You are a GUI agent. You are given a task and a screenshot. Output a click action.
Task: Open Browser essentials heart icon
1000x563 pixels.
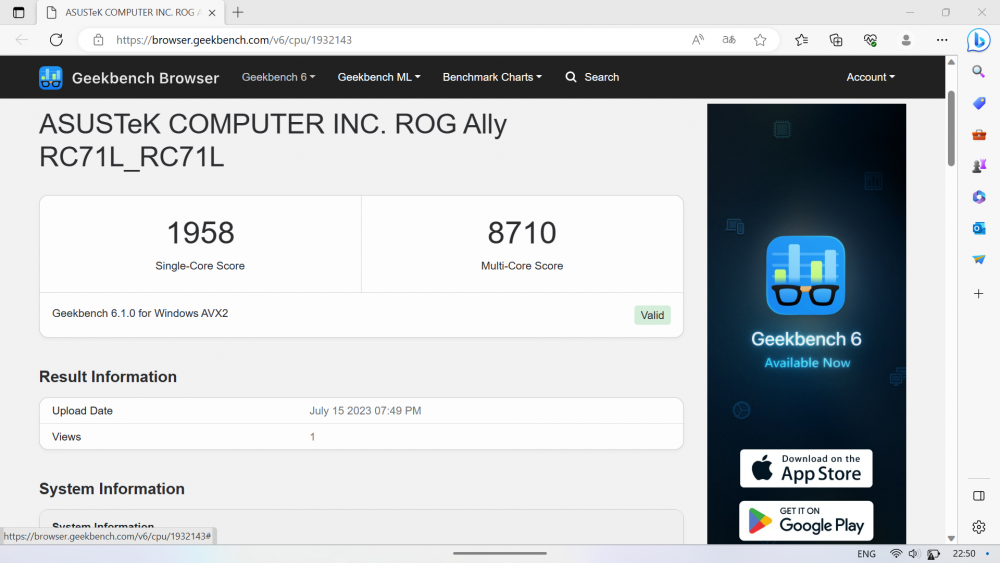click(x=871, y=40)
